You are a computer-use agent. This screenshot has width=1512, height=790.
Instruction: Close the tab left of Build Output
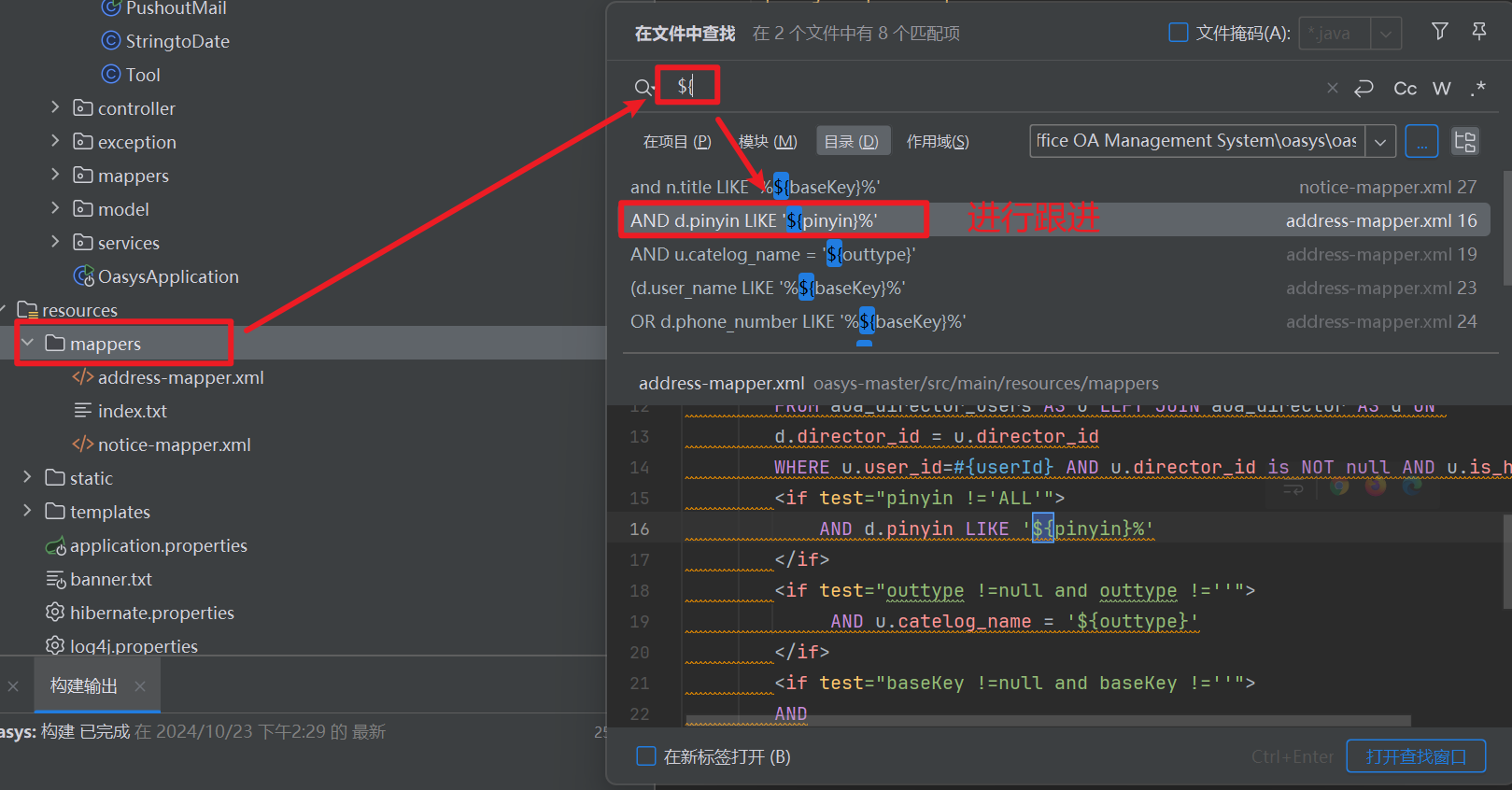[13, 686]
